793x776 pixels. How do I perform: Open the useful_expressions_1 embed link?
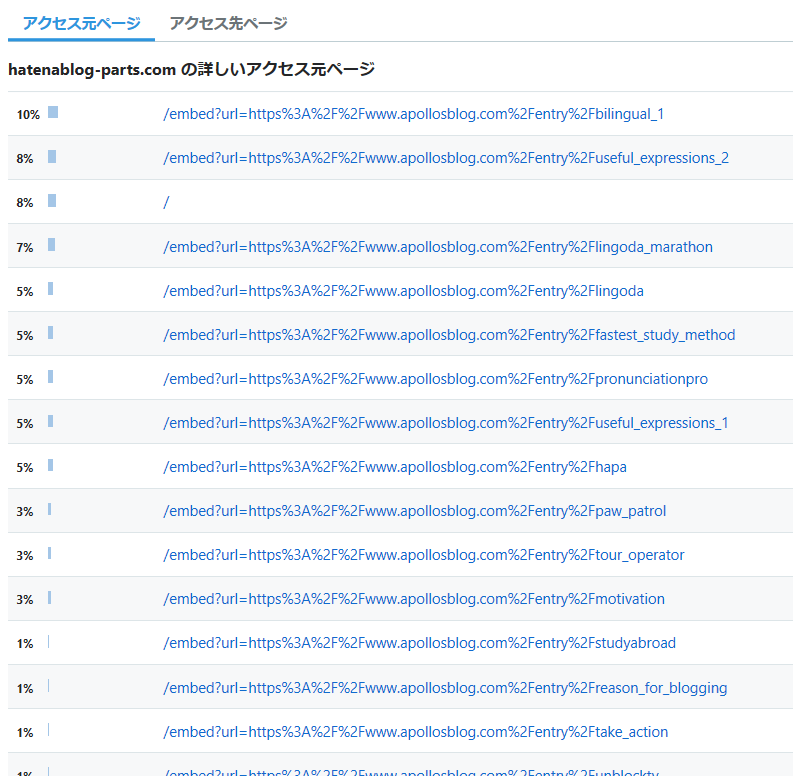pos(446,423)
